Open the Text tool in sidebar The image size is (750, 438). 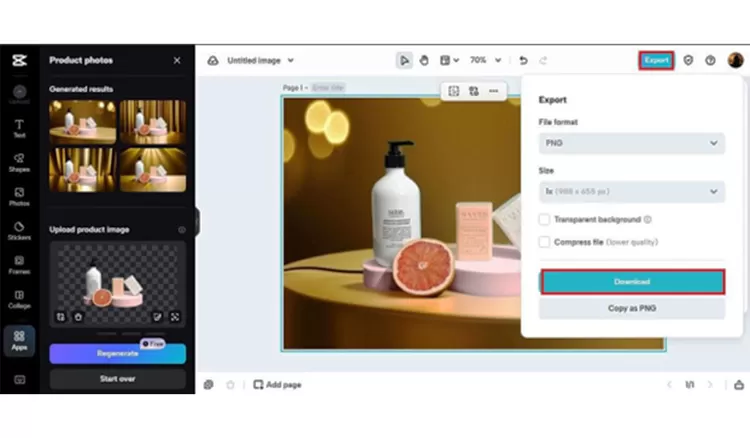click(x=19, y=129)
